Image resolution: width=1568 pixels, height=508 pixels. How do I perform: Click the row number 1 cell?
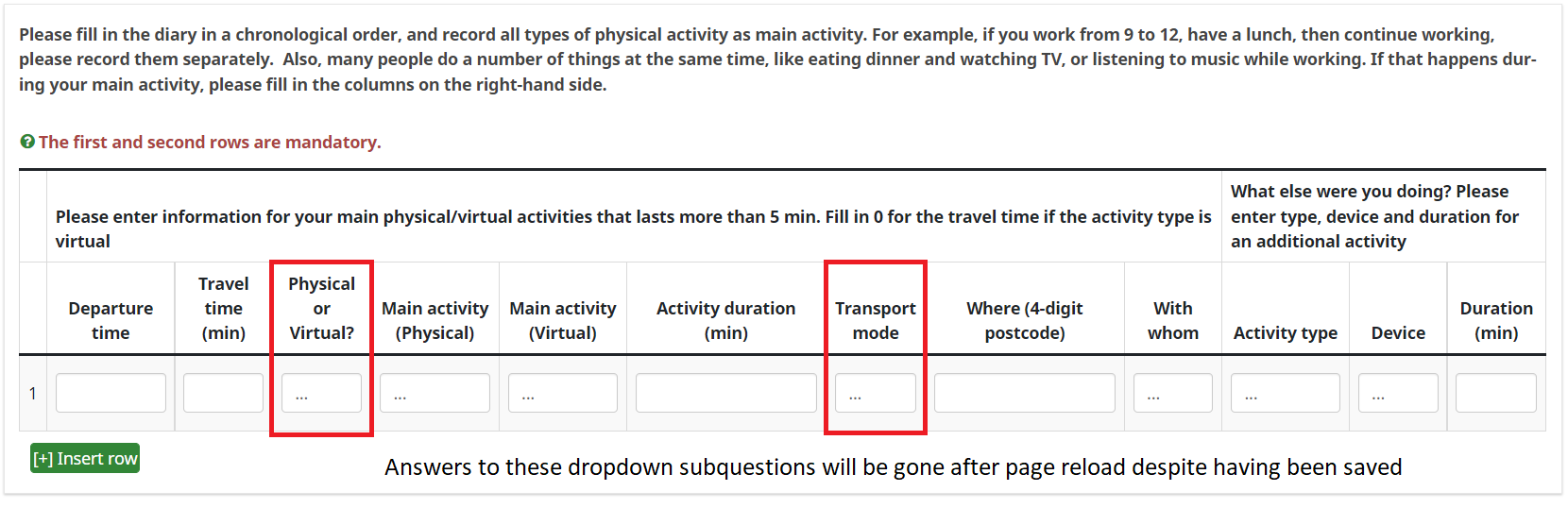[x=33, y=393]
